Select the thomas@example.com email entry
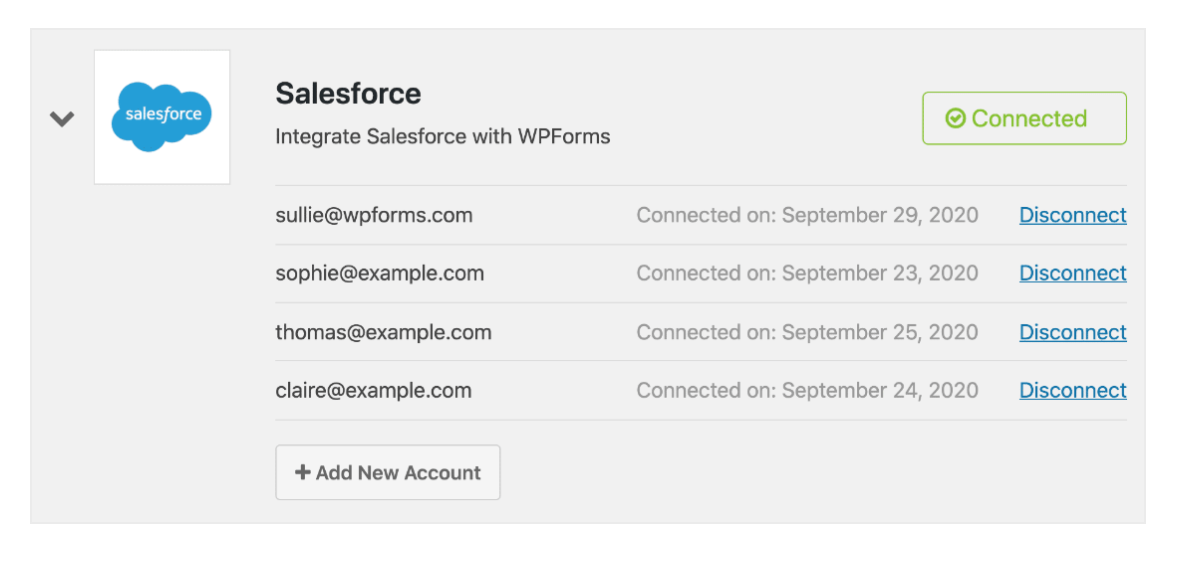Viewport: 1178px width, 568px height. (383, 332)
